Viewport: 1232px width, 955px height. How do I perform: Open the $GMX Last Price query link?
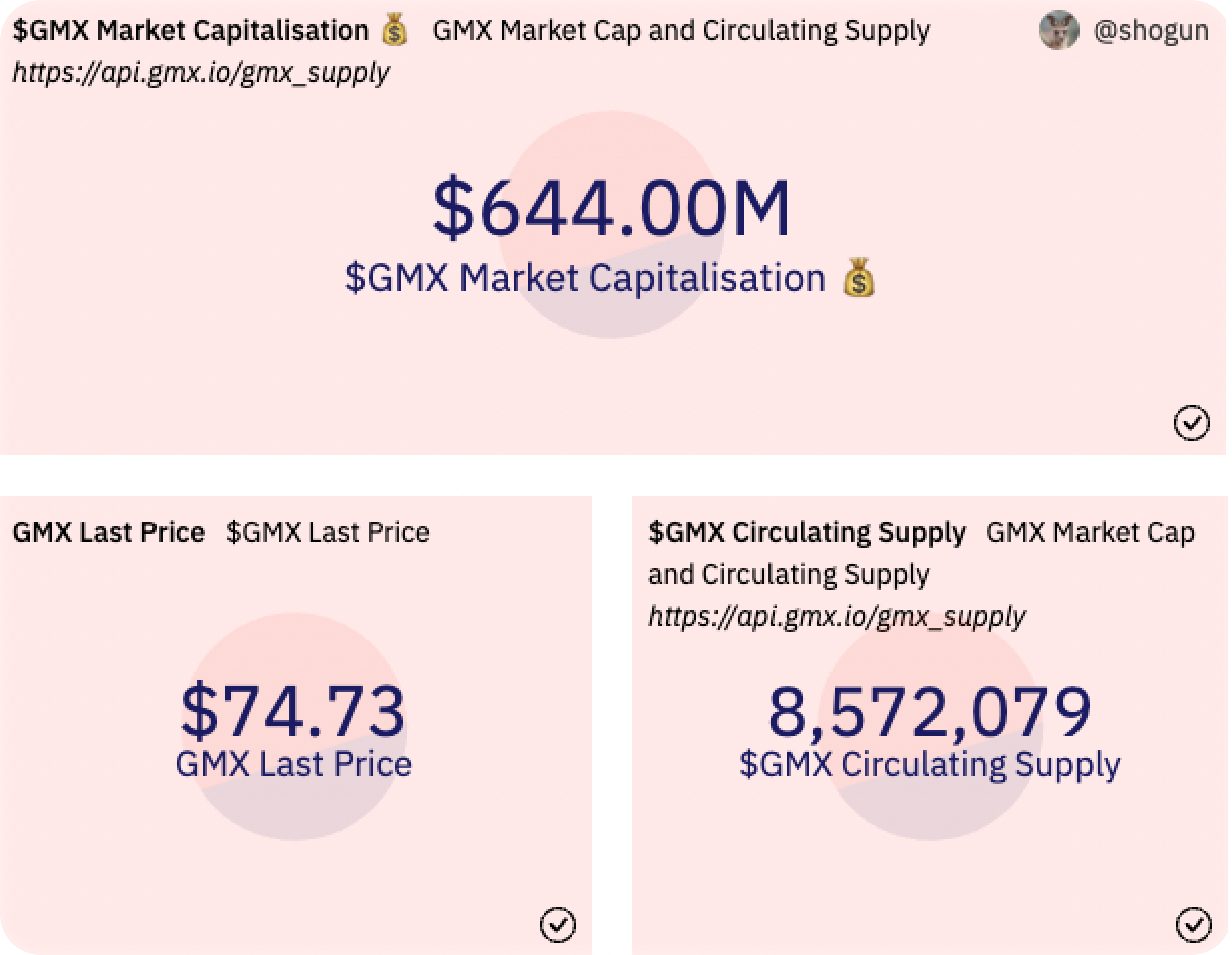328,532
